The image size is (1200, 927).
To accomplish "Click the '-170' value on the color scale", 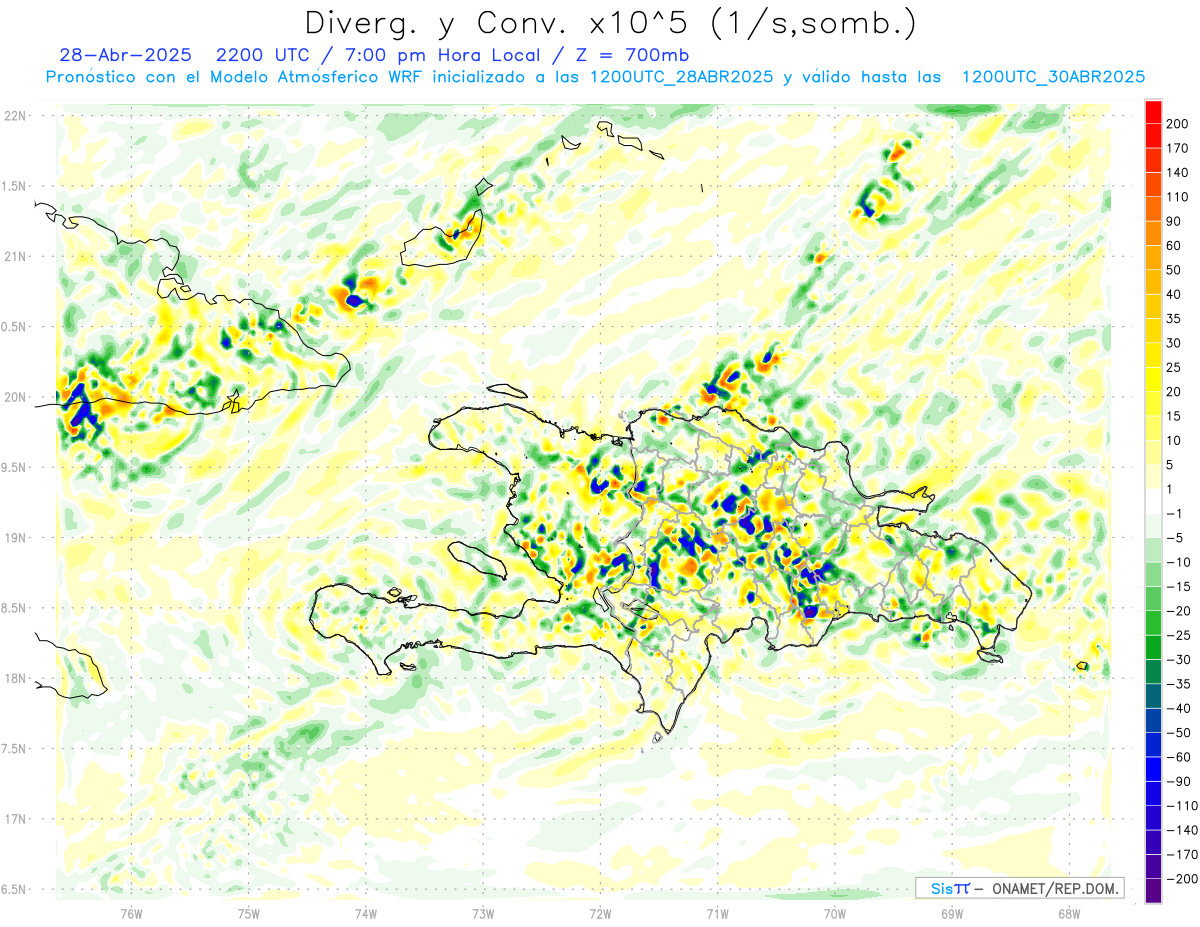I will click(x=1181, y=854).
